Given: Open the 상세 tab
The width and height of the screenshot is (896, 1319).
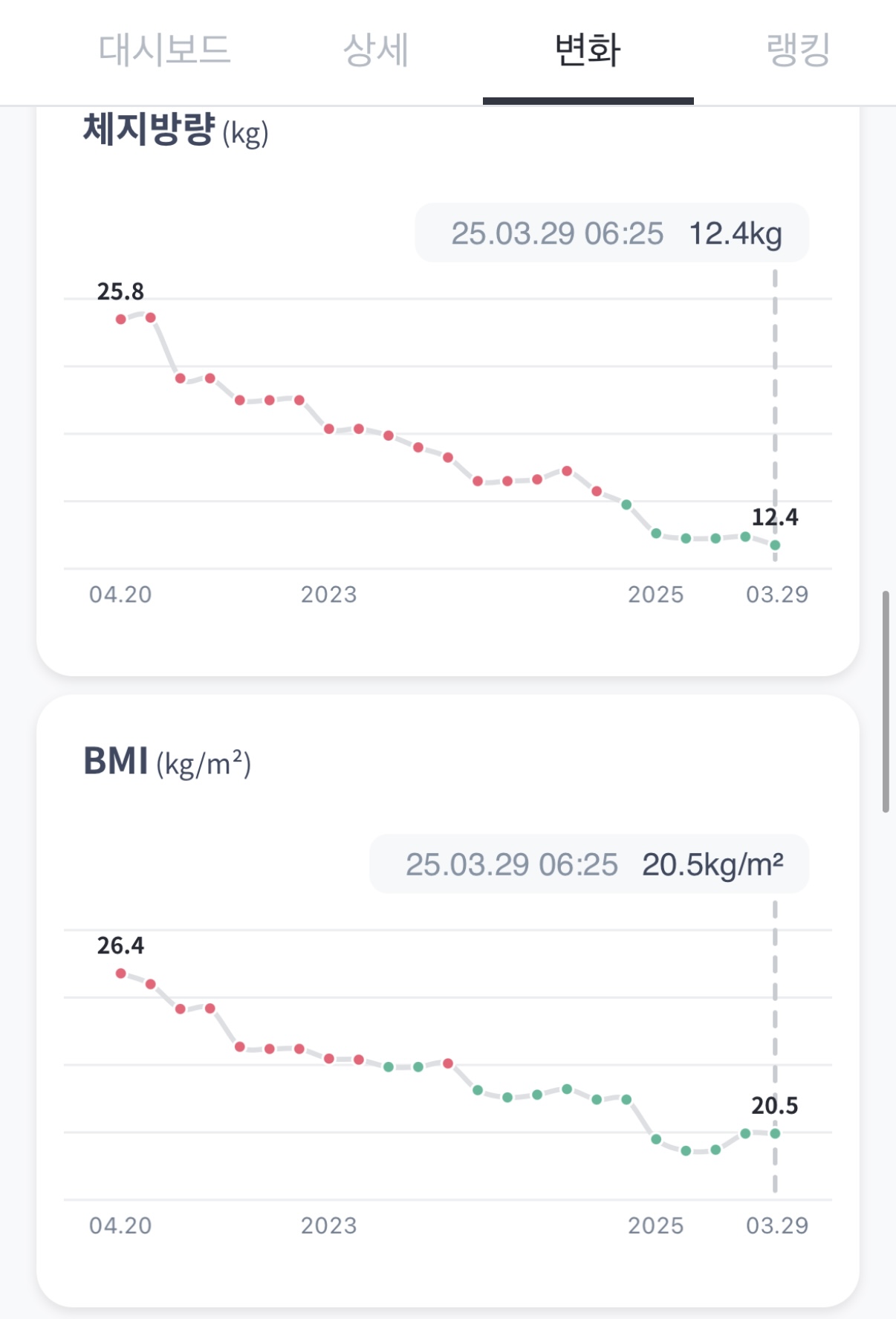Looking at the screenshot, I should tap(376, 51).
